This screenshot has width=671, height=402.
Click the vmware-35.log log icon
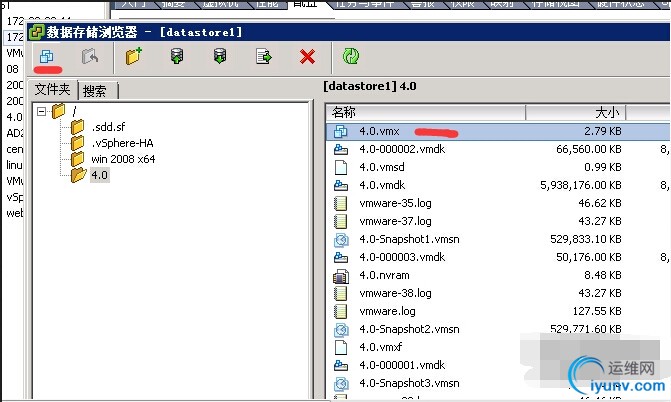[341, 203]
